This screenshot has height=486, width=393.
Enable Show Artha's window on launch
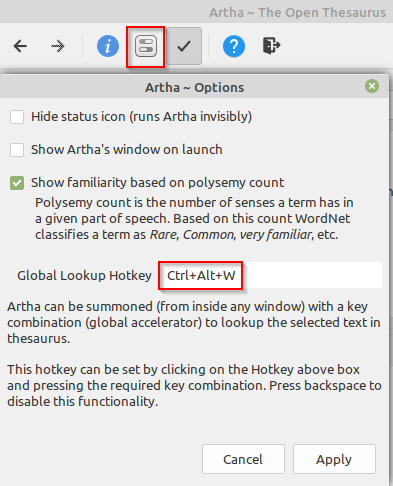pyautogui.click(x=17, y=150)
